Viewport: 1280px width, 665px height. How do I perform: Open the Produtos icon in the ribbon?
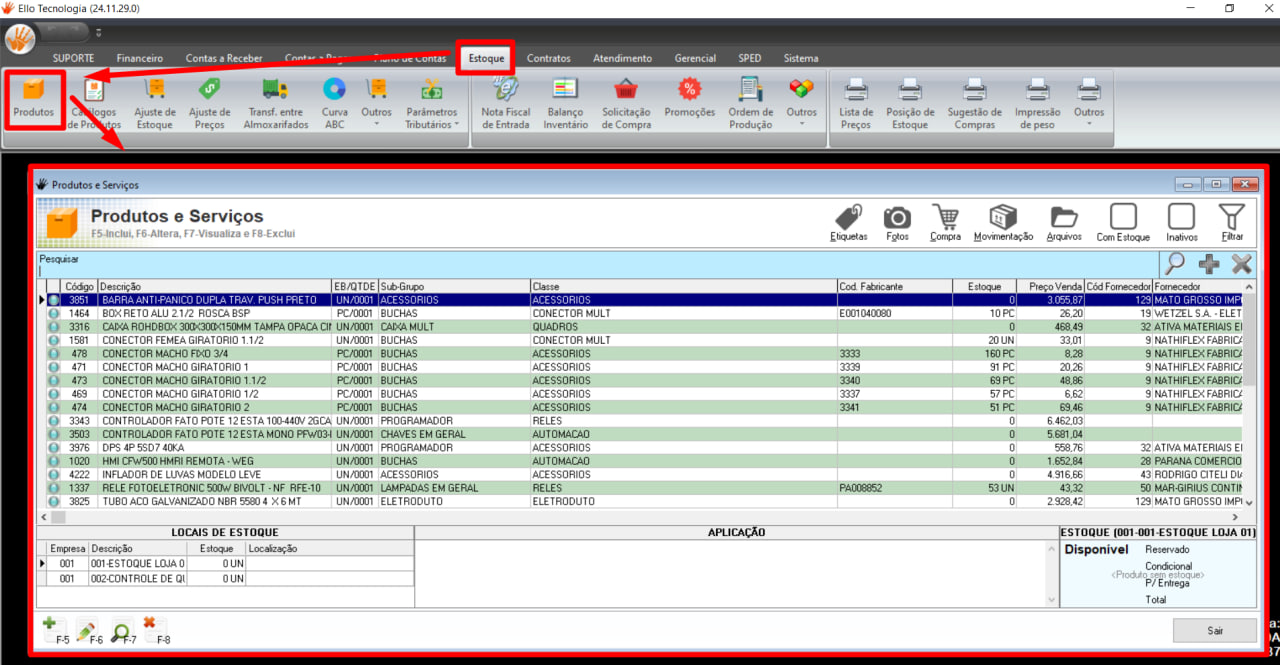34,99
